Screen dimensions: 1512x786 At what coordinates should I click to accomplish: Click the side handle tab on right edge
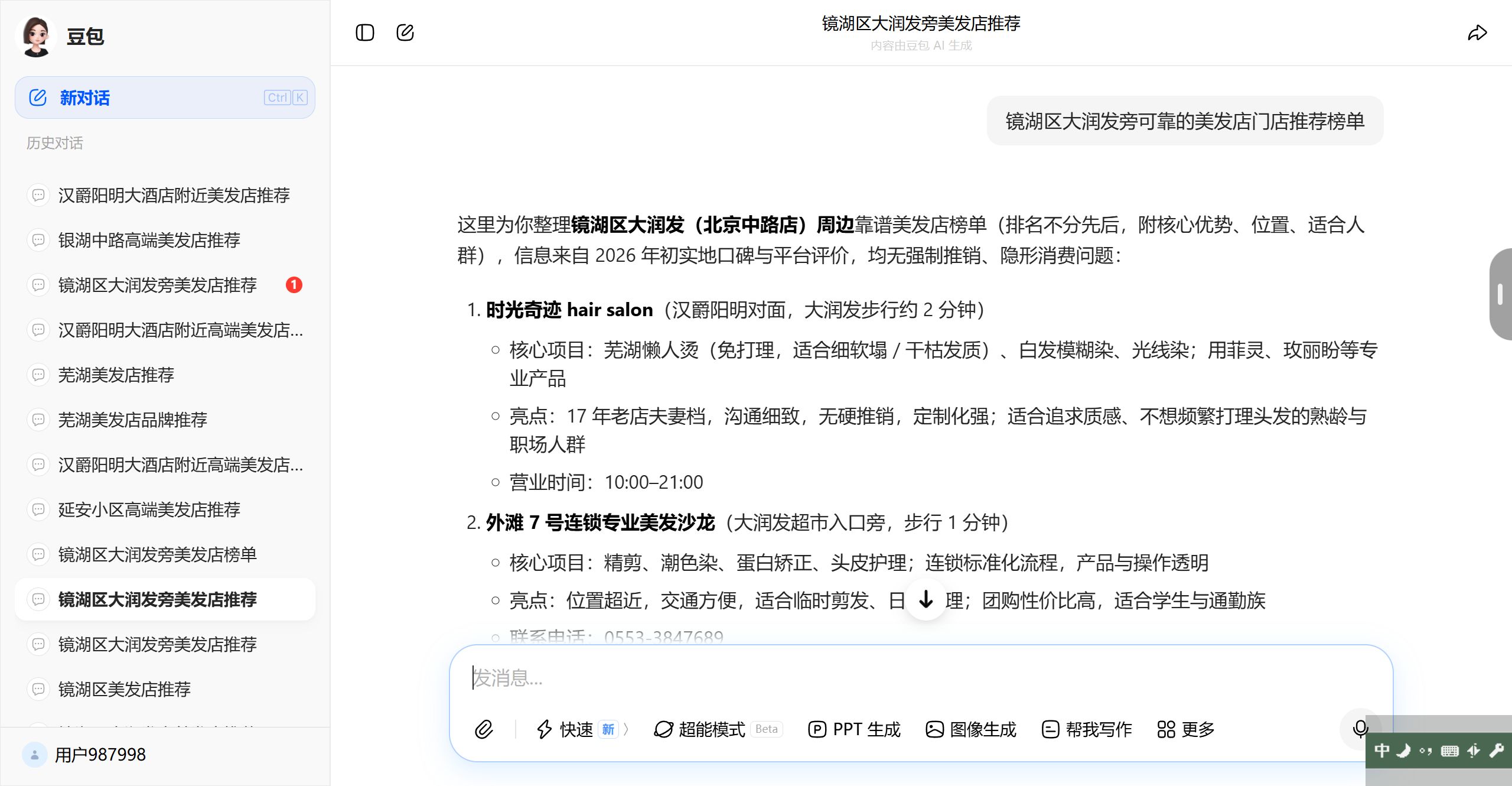(1500, 294)
